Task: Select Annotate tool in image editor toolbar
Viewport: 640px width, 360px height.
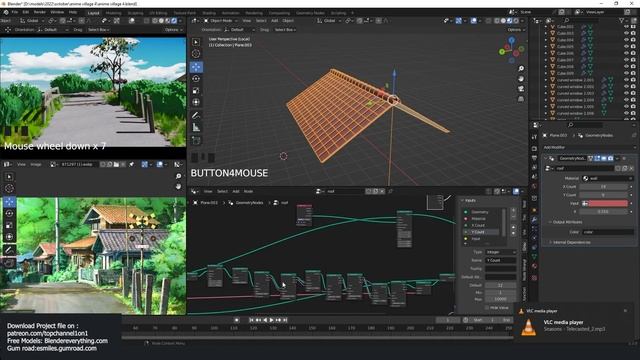Action: [x=9, y=250]
